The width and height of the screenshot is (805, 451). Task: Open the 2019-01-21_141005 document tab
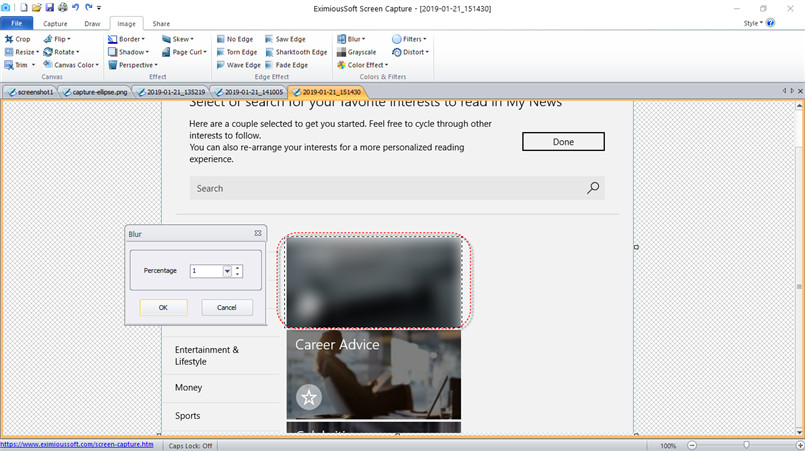(249, 92)
